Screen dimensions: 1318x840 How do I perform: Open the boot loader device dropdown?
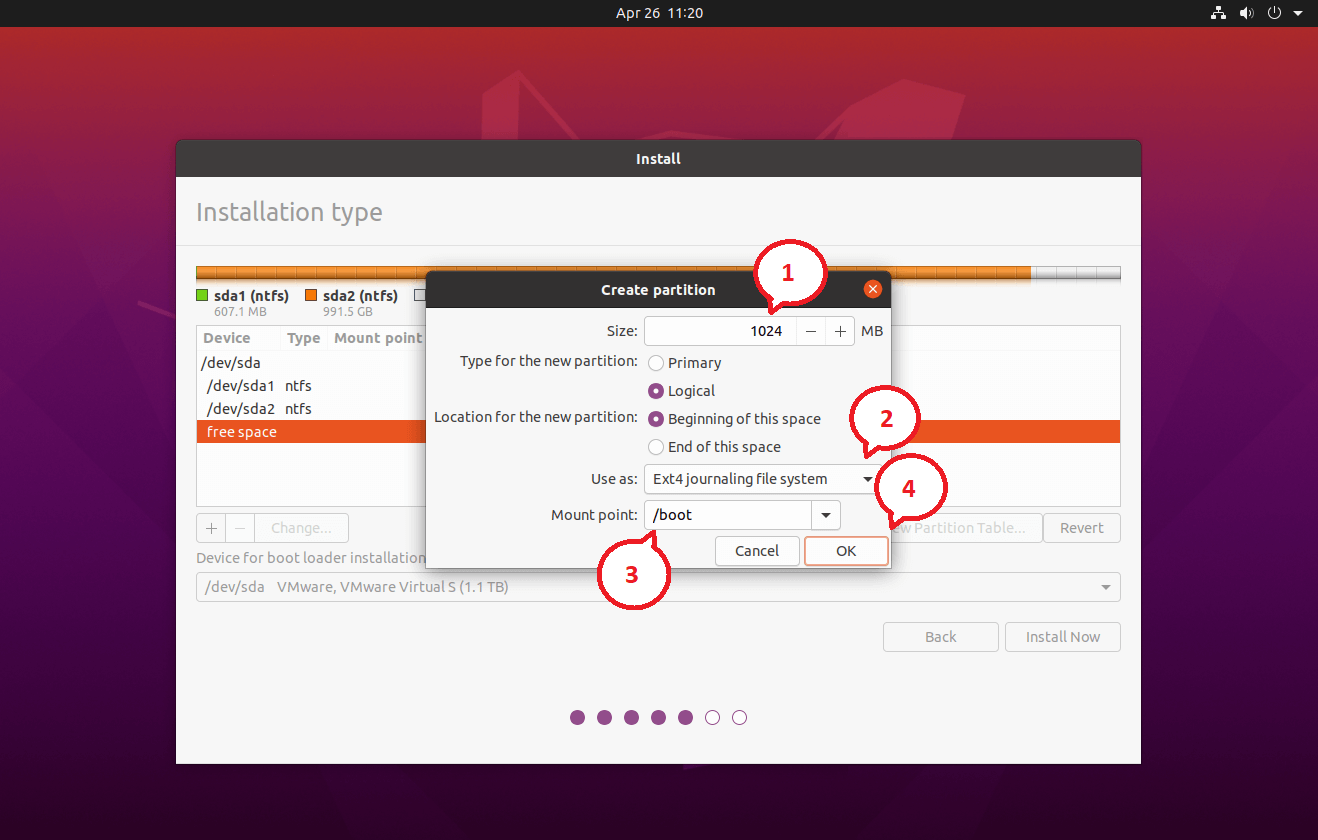1104,587
